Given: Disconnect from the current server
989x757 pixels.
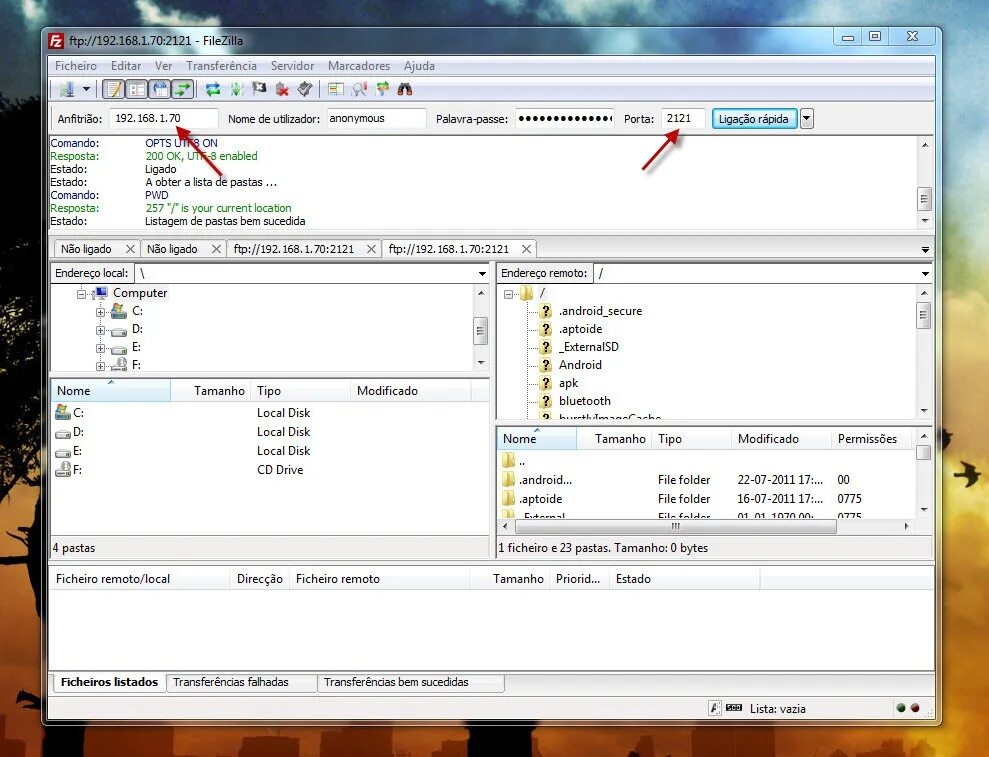Looking at the screenshot, I should coord(282,90).
